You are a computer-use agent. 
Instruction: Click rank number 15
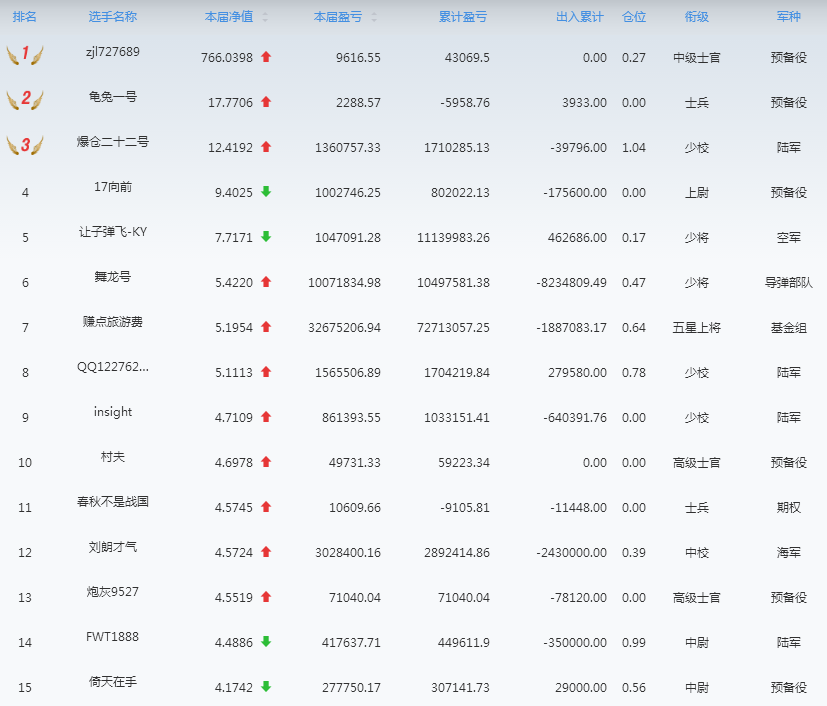(x=25, y=688)
